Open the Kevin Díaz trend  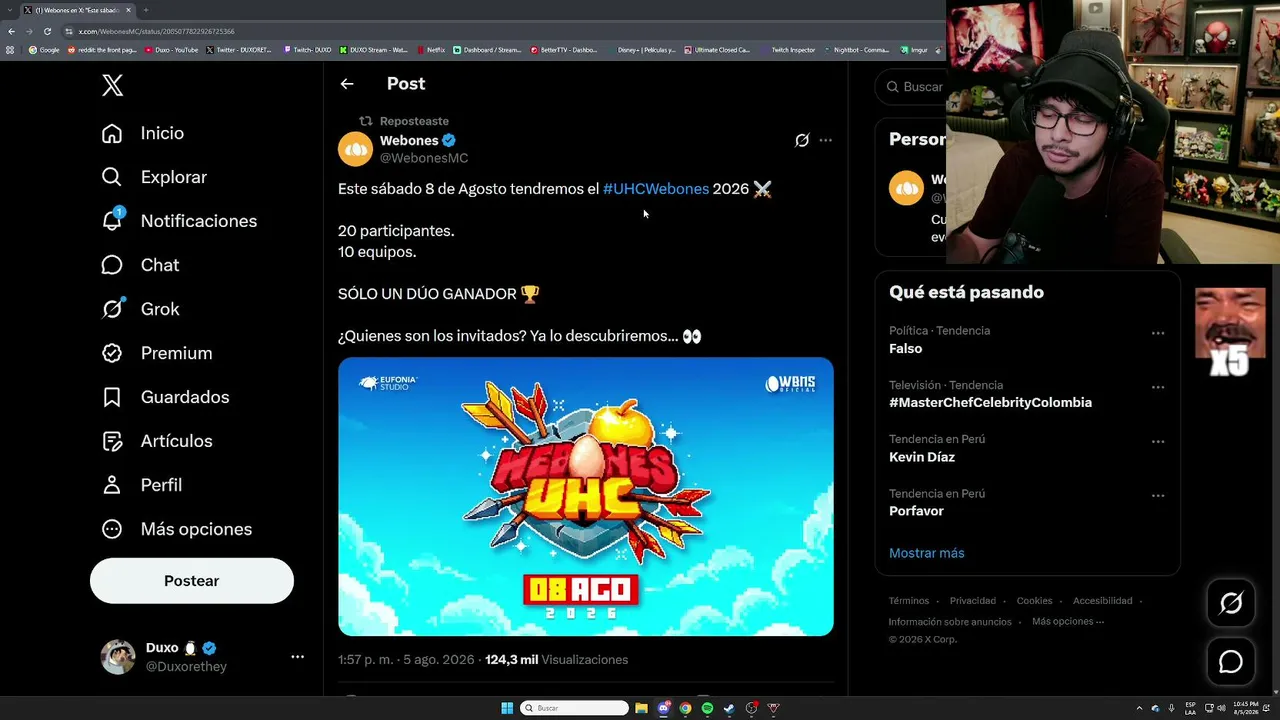(922, 457)
